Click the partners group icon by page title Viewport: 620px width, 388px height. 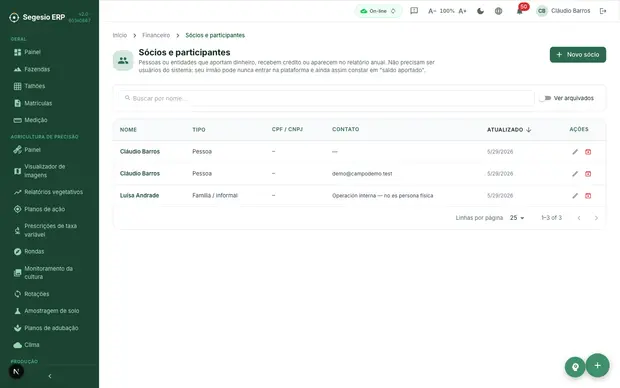(x=123, y=61)
